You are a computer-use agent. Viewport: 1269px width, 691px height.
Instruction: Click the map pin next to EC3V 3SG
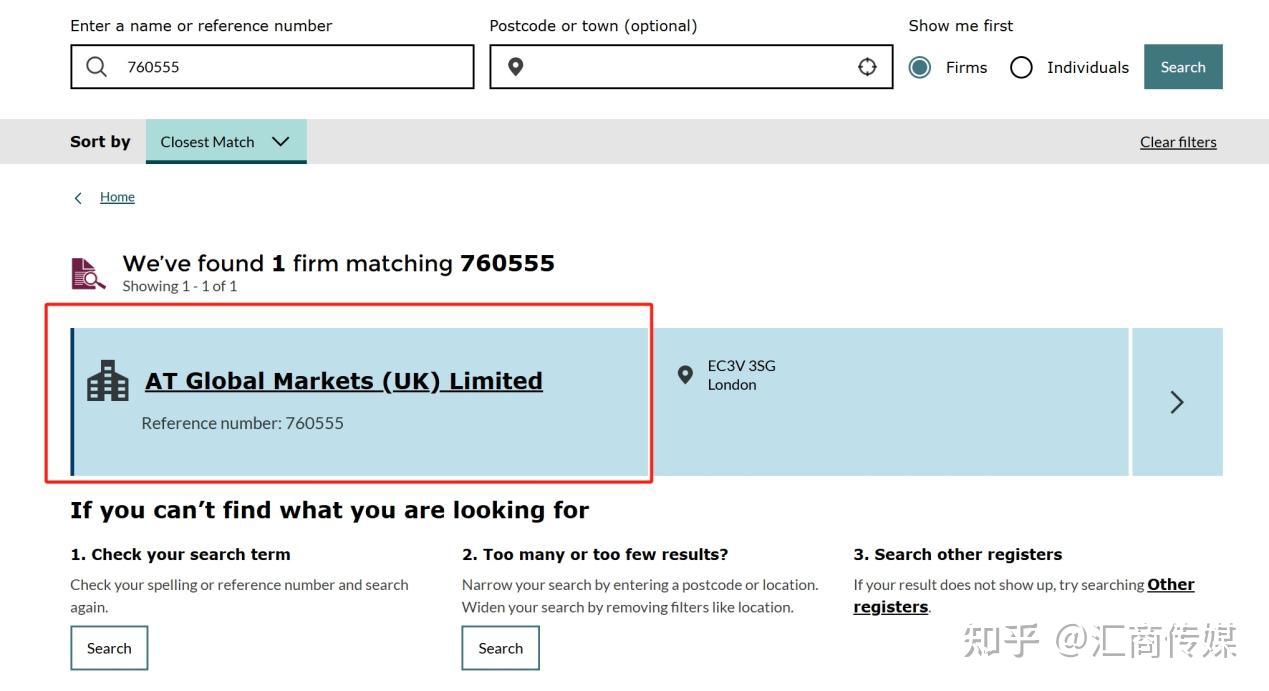685,375
